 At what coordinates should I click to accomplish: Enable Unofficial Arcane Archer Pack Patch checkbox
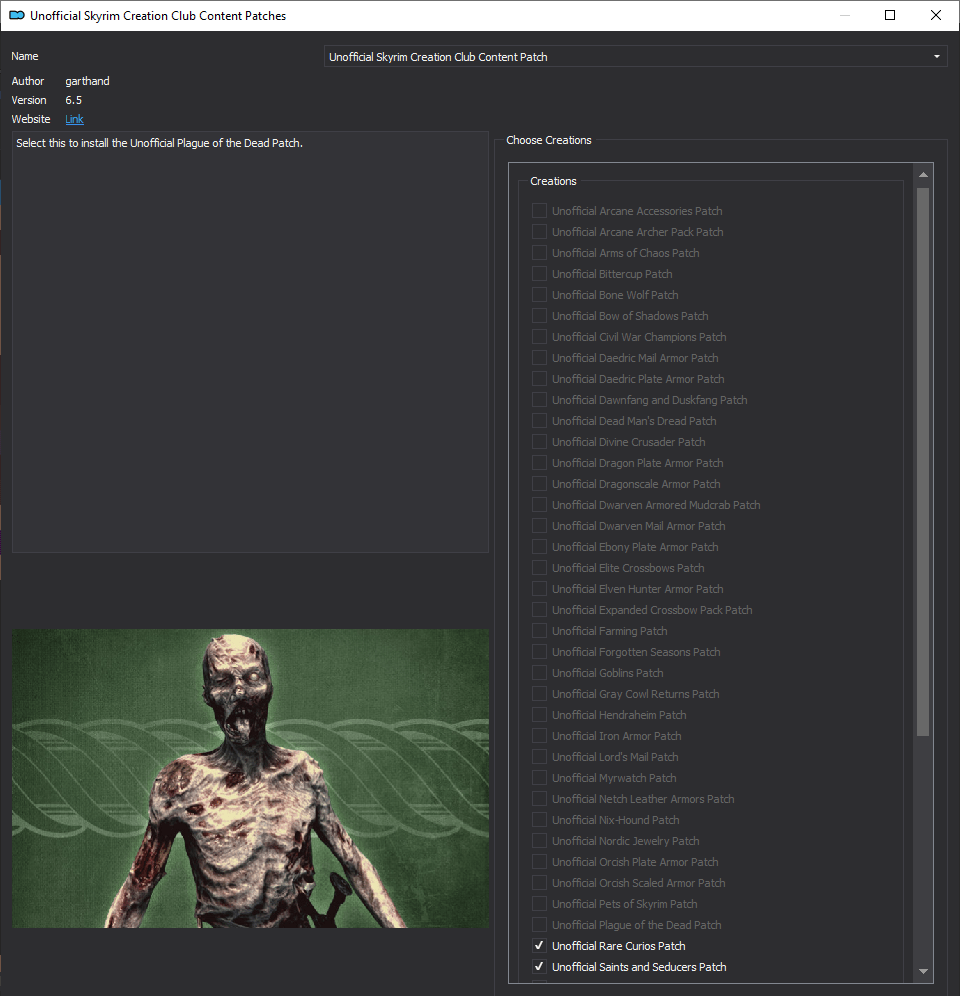[x=539, y=231]
